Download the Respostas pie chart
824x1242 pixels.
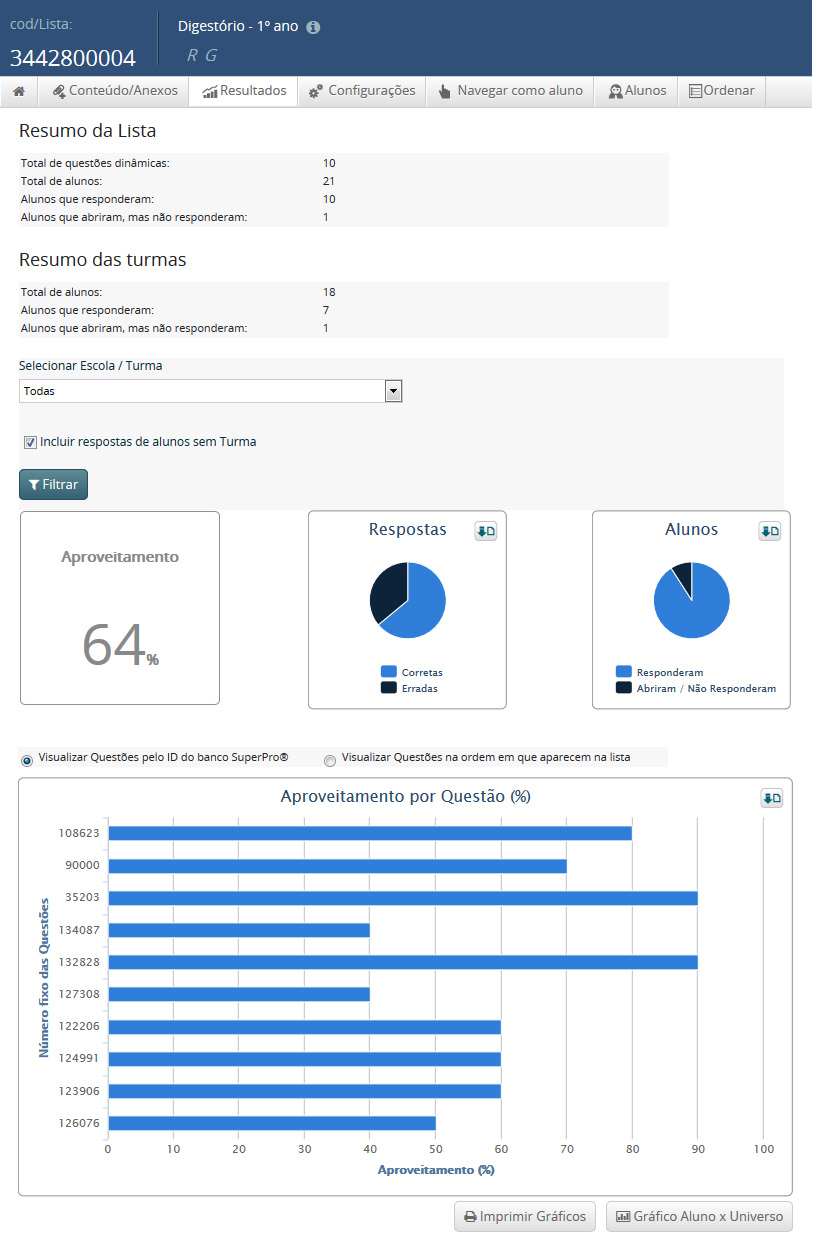[x=486, y=532]
